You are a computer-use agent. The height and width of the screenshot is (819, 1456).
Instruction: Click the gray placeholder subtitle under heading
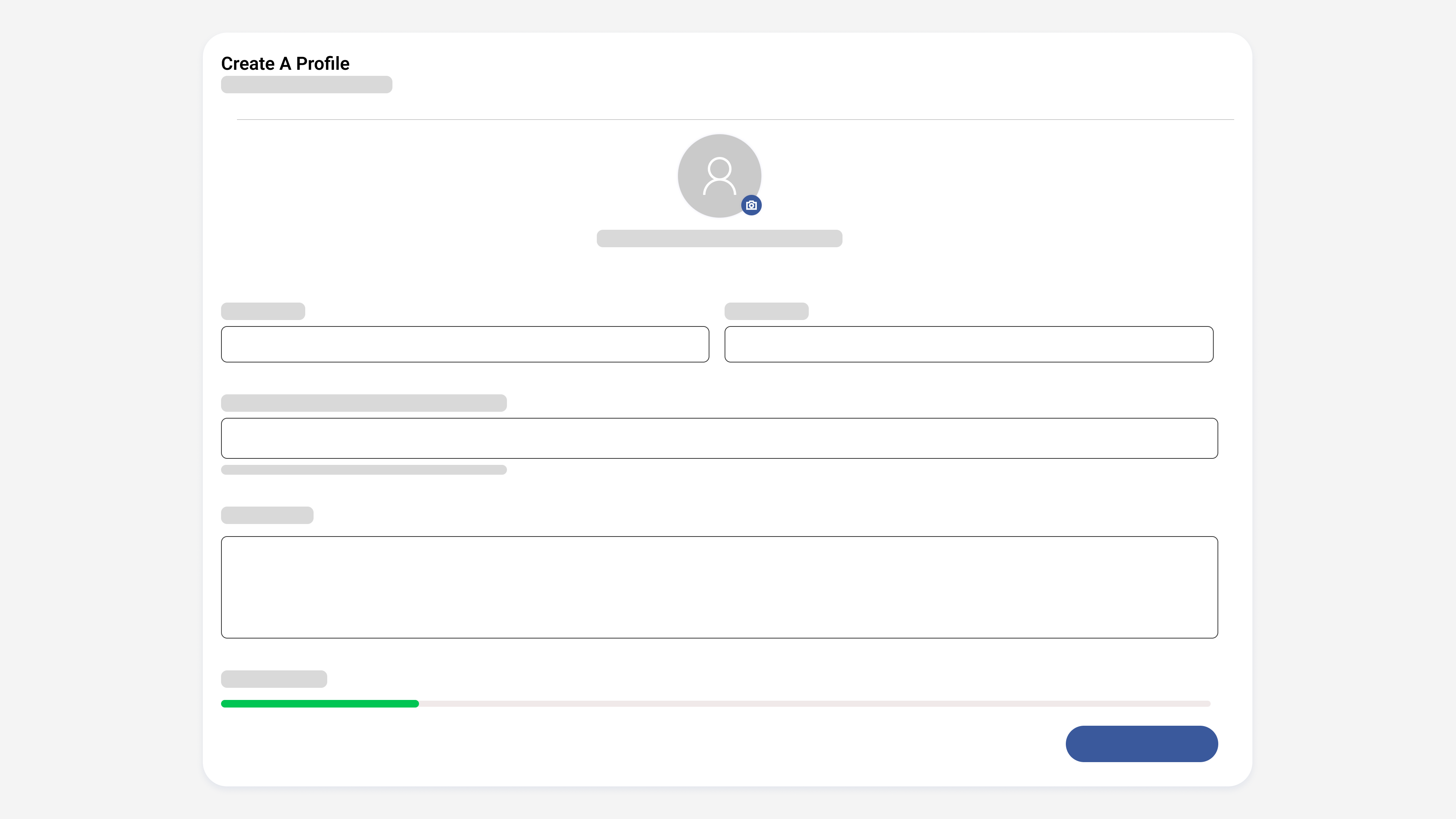click(306, 84)
